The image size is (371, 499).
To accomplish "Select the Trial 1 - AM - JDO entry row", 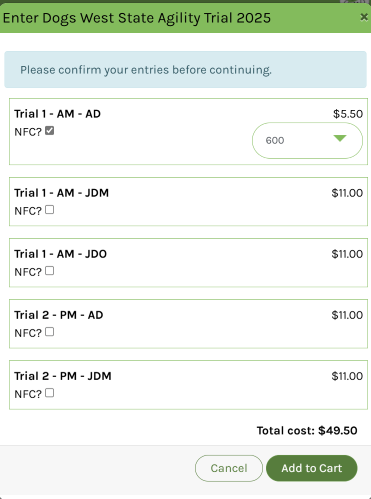I will pos(188,263).
